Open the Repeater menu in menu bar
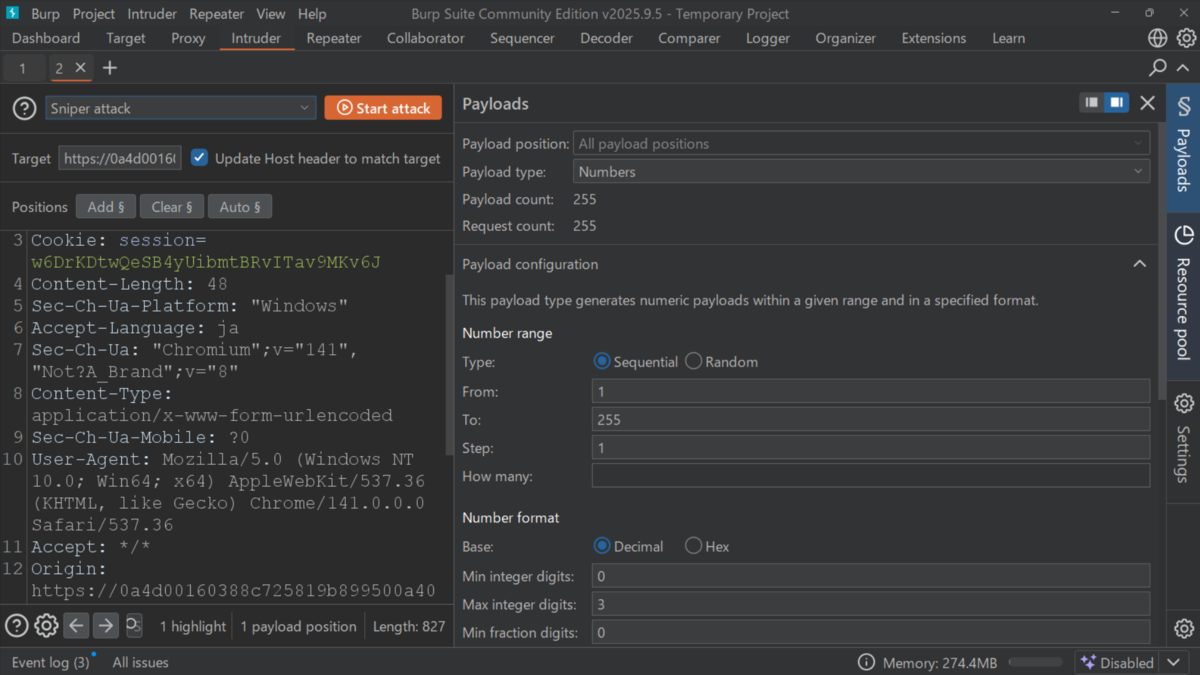The height and width of the screenshot is (675, 1200). tap(217, 14)
